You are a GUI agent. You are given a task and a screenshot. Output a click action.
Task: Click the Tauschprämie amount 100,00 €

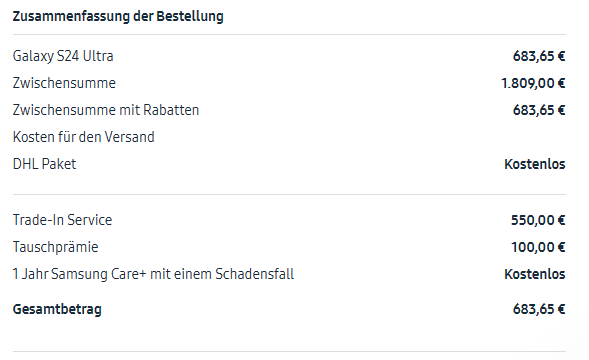[538, 247]
